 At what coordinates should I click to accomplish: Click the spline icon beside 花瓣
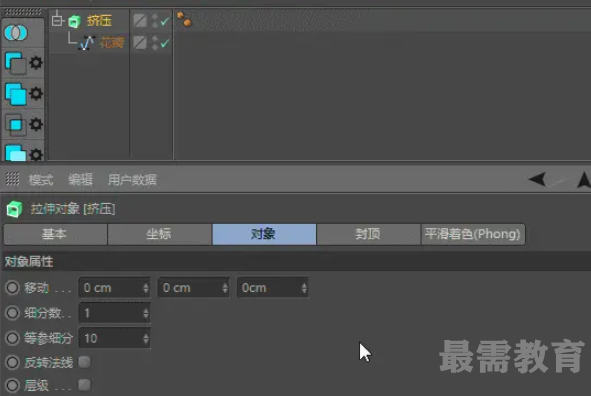87,43
